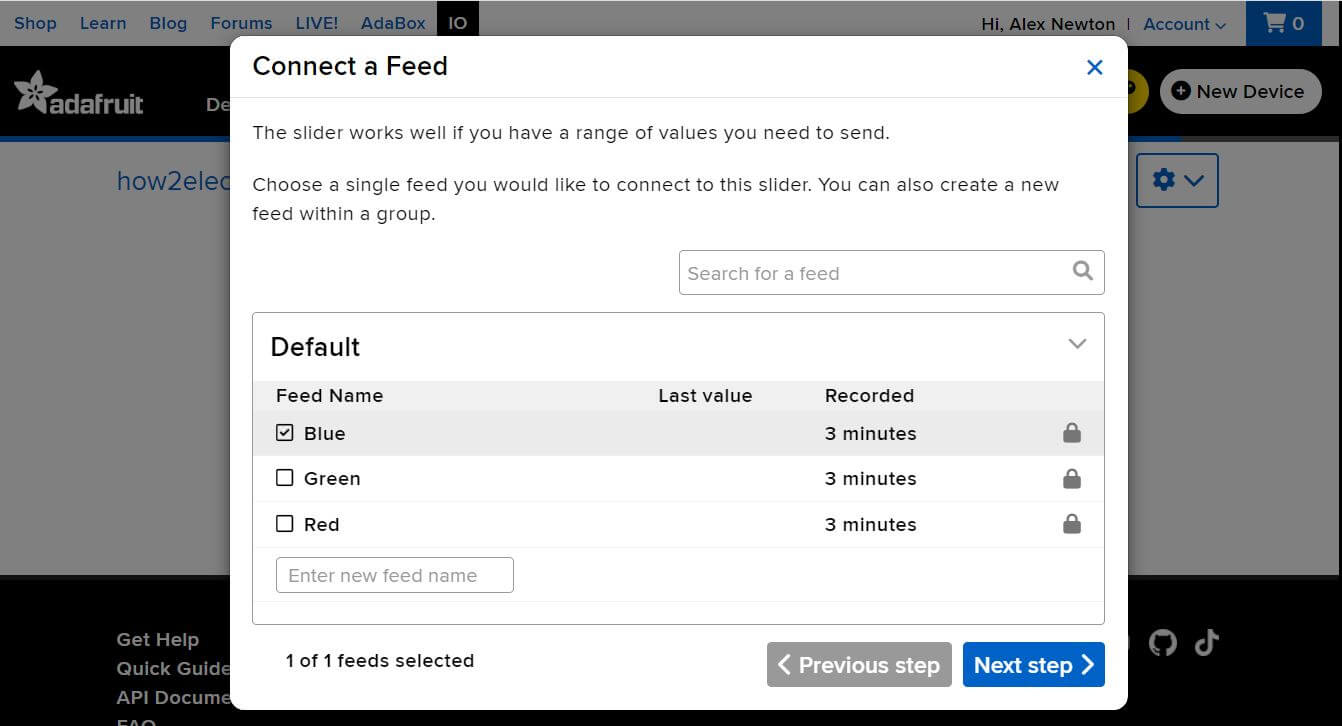
Task: Select the Red feed checkbox
Action: 285,524
